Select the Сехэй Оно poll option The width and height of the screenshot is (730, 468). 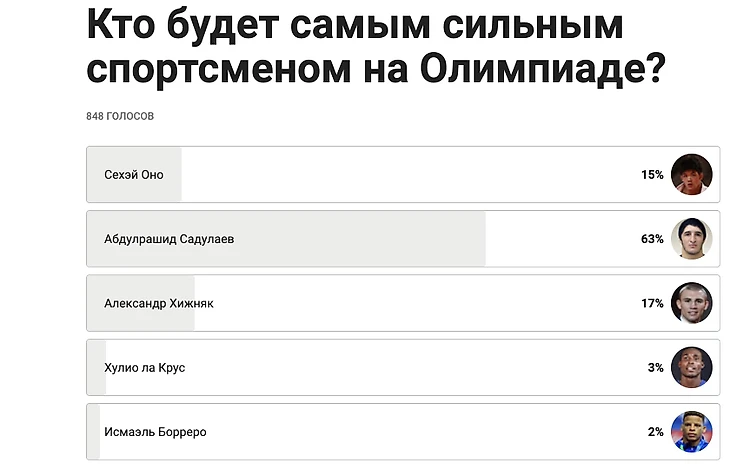pos(403,175)
